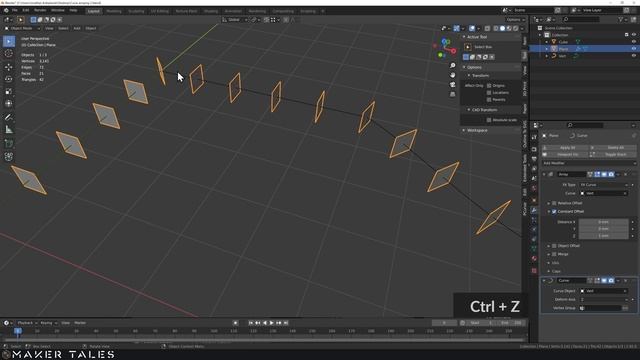Enable Relative Offset checkbox

coord(554,203)
